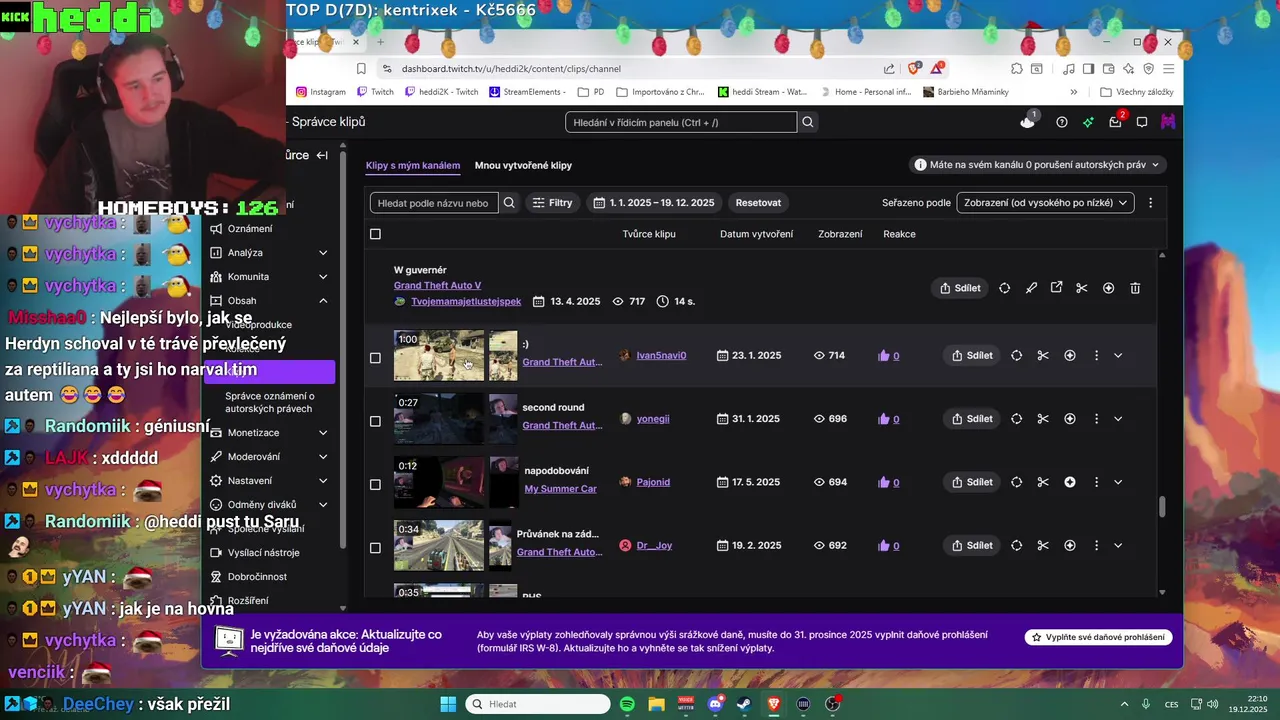Switch to Klipy s mým kanálem tab

coord(413,166)
